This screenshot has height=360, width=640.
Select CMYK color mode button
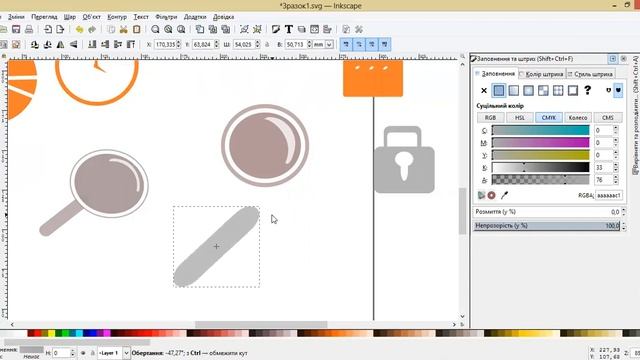click(549, 118)
